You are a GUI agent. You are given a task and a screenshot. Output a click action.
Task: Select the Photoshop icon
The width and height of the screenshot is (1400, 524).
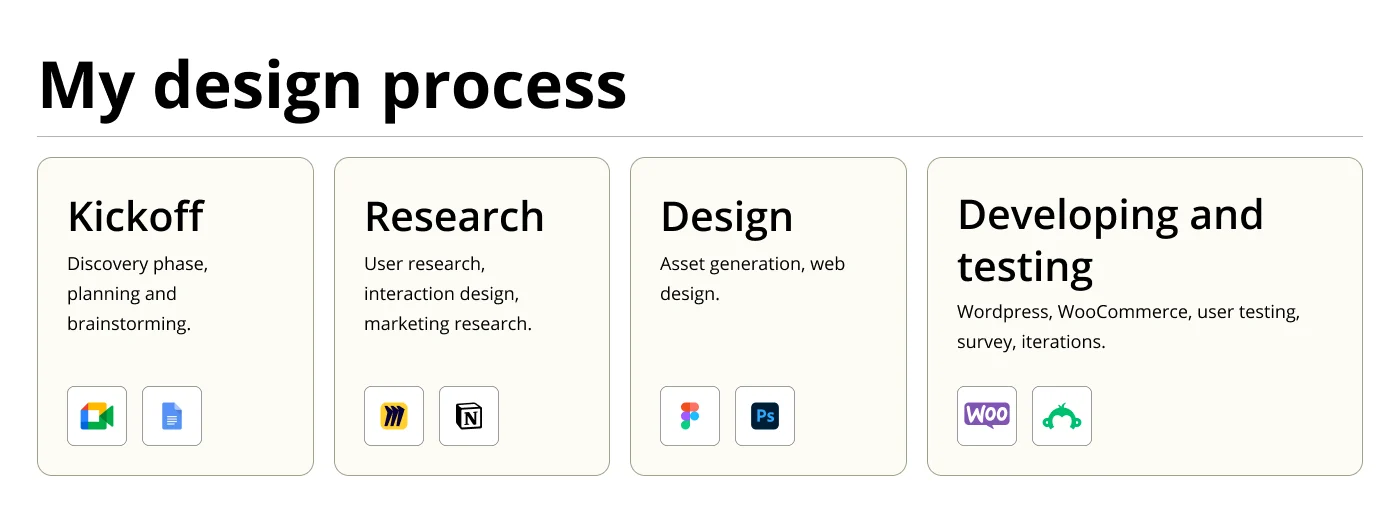tap(765, 416)
